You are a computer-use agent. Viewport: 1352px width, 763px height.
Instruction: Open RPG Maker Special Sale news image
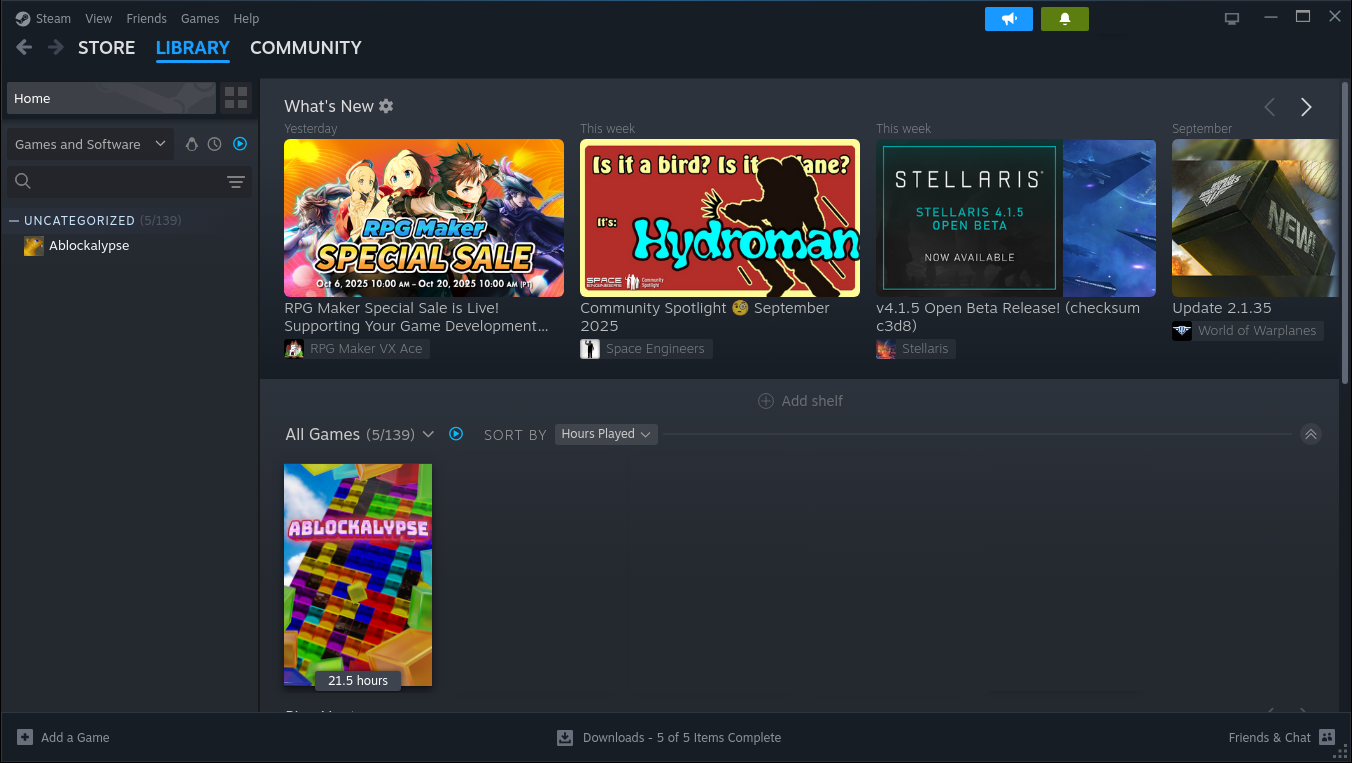point(424,218)
